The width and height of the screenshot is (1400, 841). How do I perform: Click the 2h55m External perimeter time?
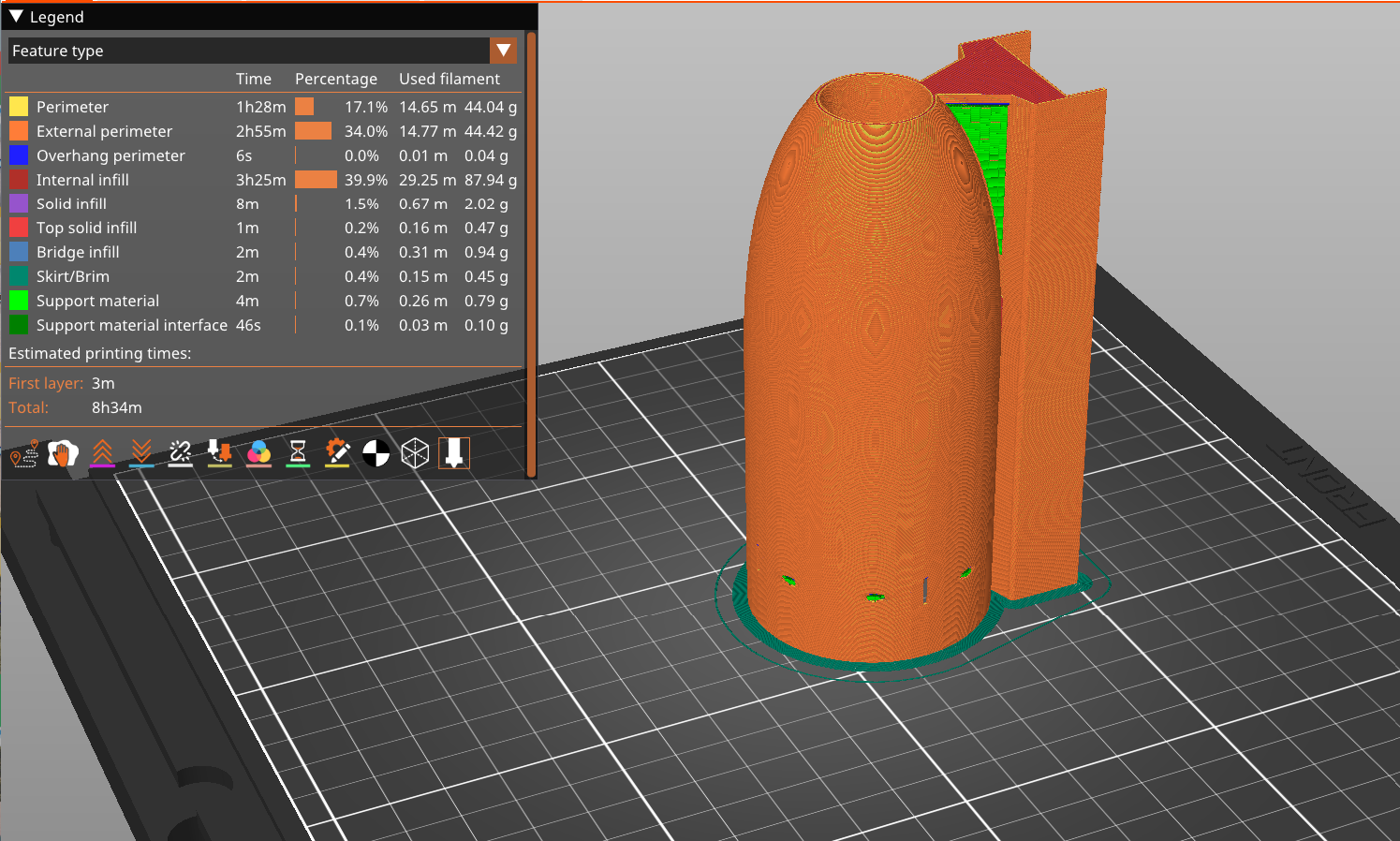[x=261, y=131]
